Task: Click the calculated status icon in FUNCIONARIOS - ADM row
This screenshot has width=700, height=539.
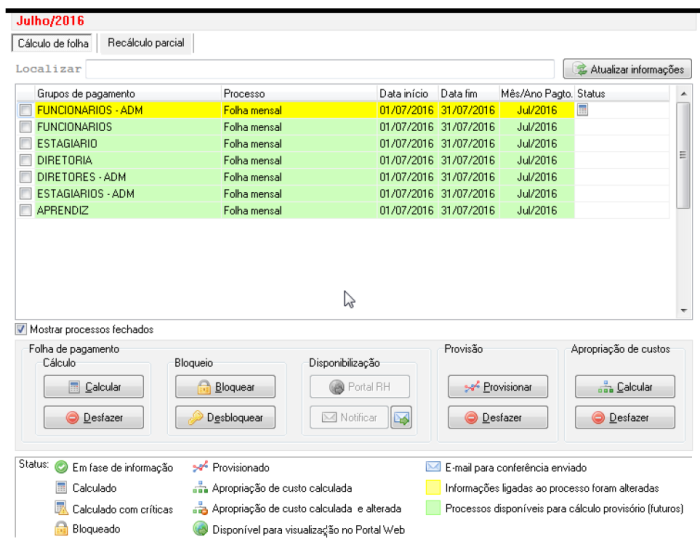Action: [583, 111]
